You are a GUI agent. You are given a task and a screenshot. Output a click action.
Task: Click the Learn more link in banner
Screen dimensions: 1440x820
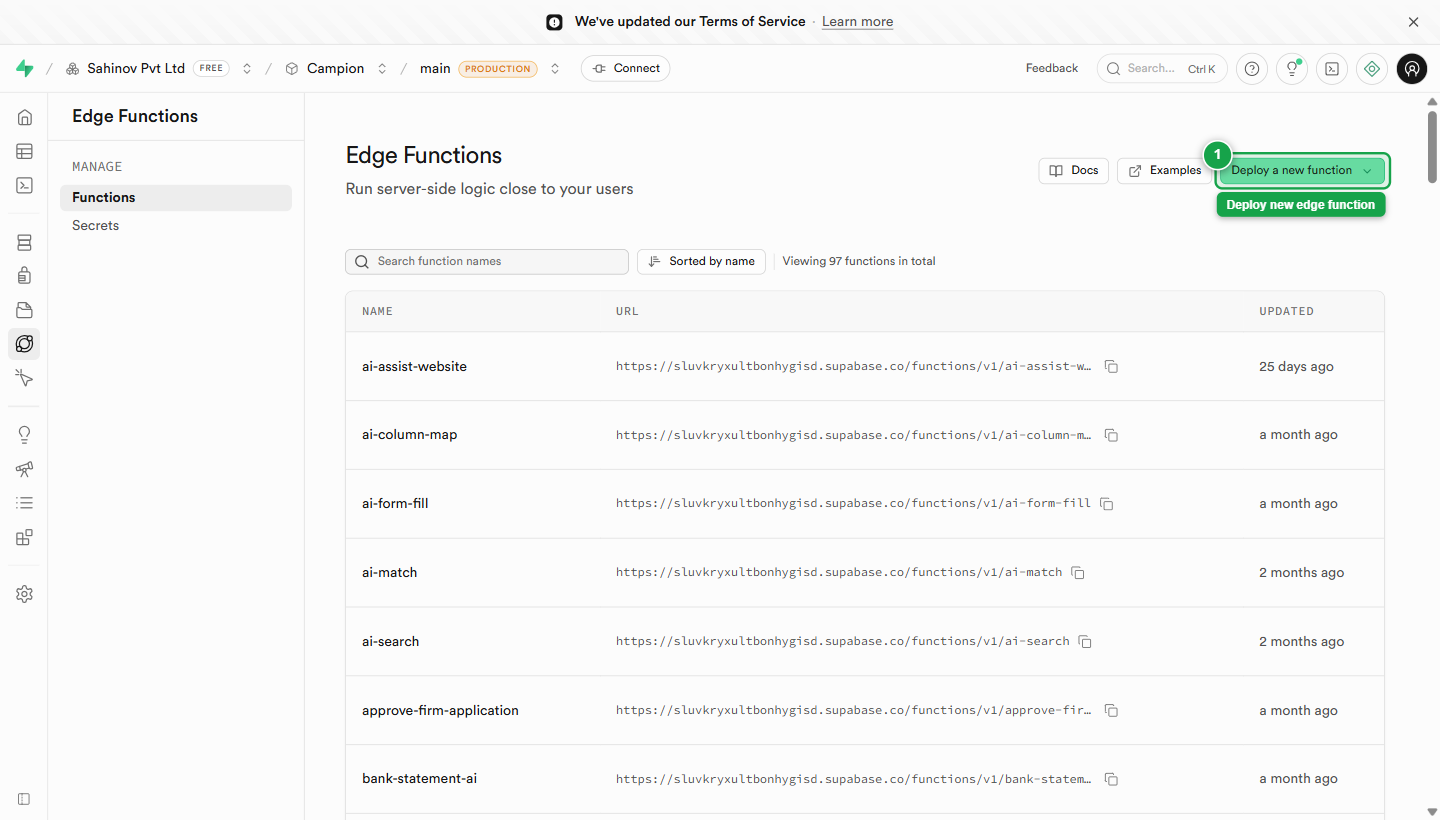point(858,22)
